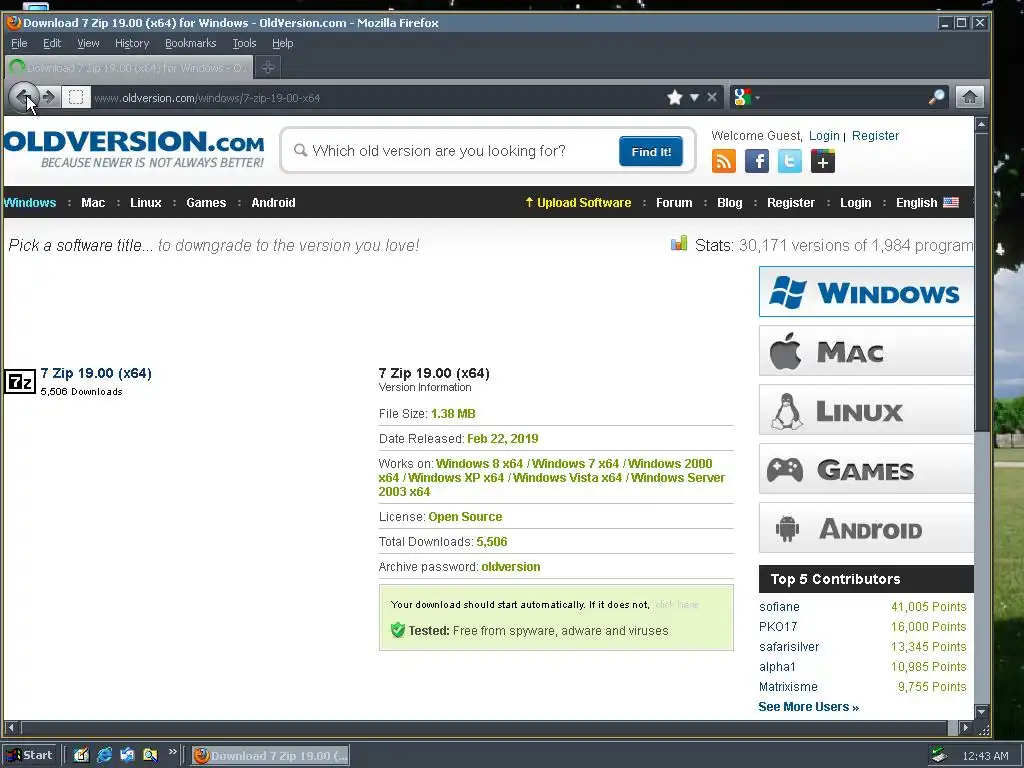Open the Forum link
Screen dimensions: 1024x768
click(674, 202)
